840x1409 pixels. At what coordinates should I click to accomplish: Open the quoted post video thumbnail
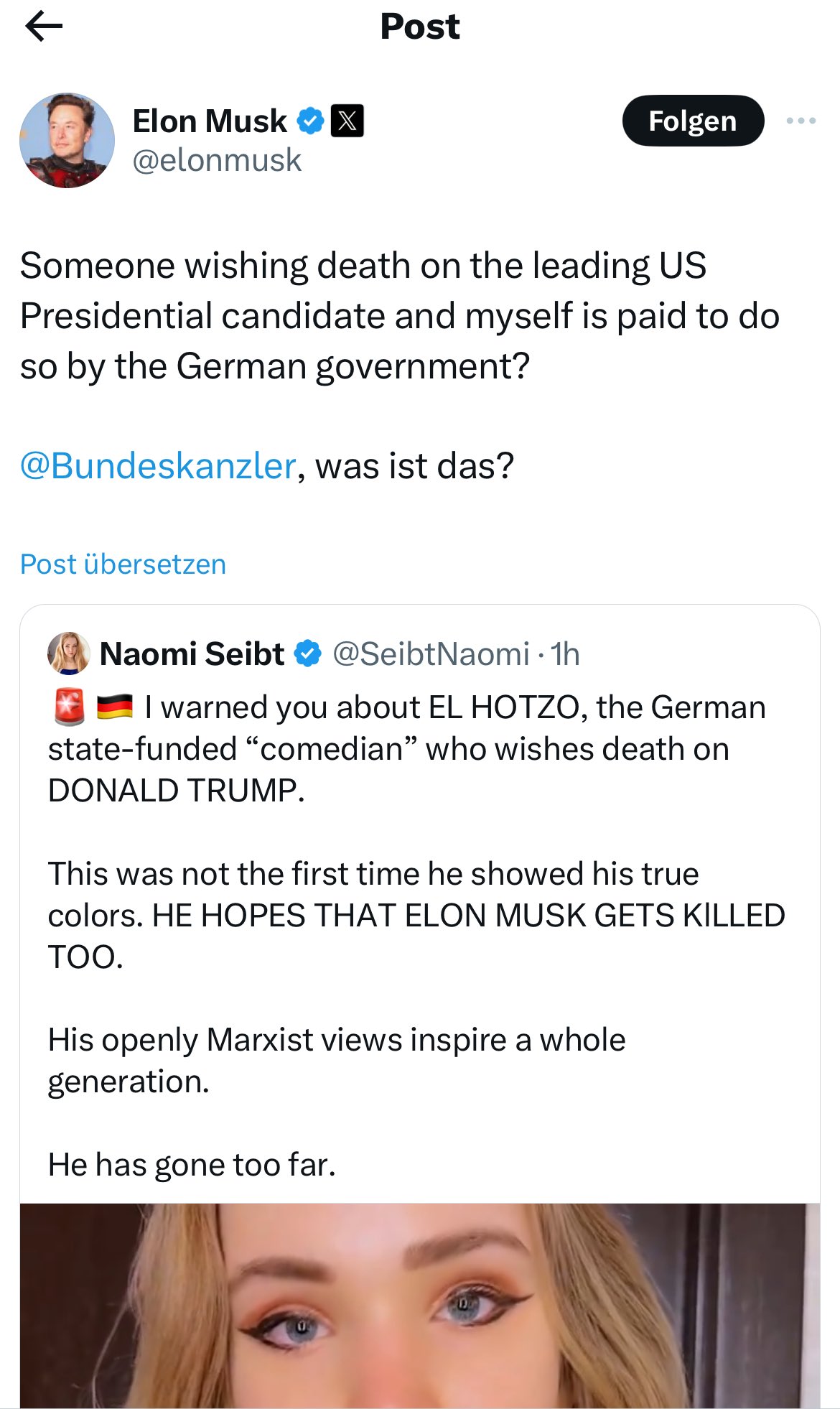tap(419, 1306)
